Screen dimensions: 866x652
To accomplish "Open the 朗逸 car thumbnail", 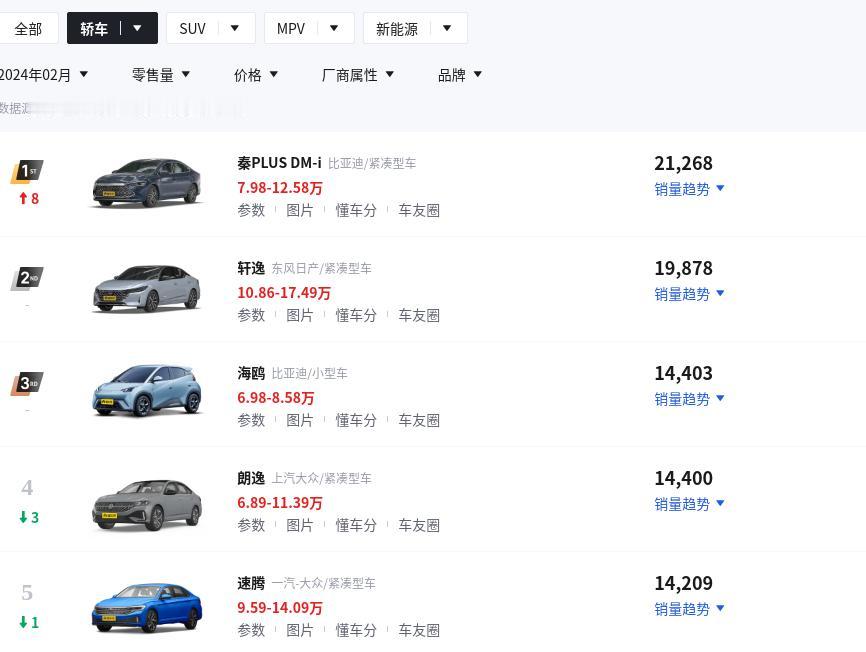I will click(x=146, y=505).
